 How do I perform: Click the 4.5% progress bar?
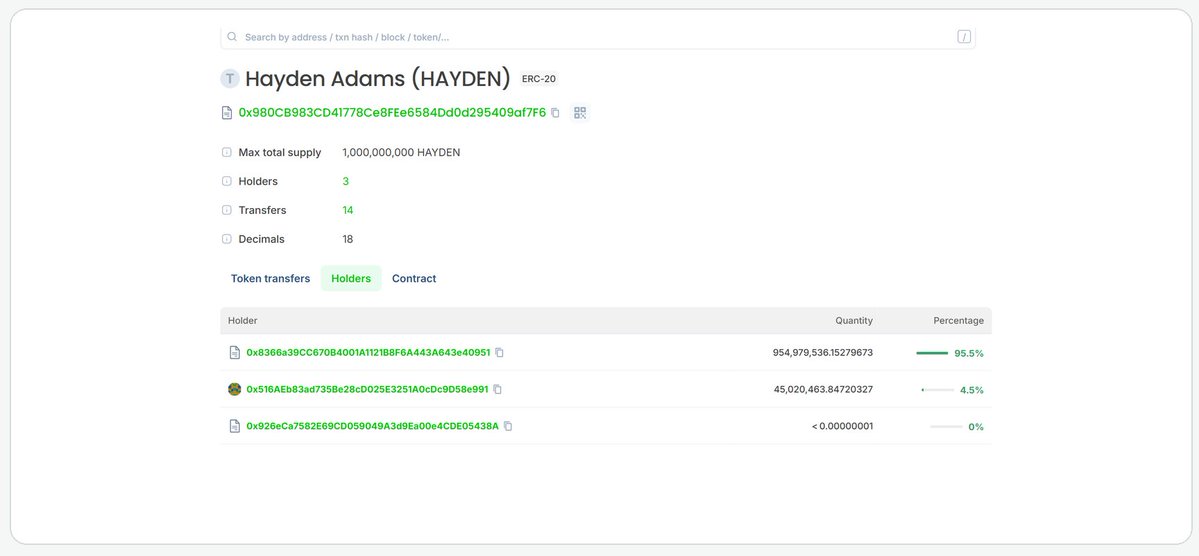tap(938, 390)
